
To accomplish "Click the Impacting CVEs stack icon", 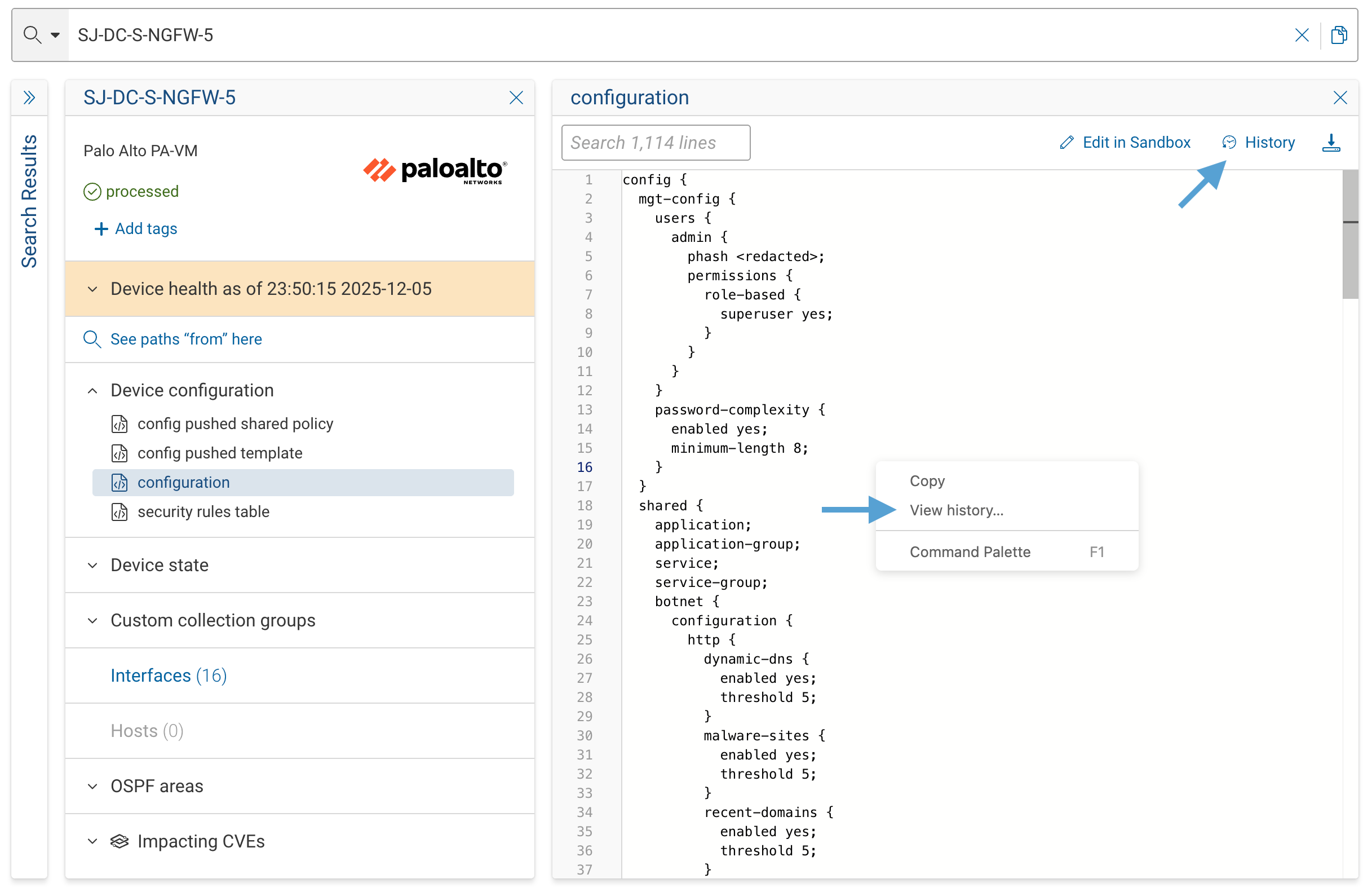I will pos(120,841).
